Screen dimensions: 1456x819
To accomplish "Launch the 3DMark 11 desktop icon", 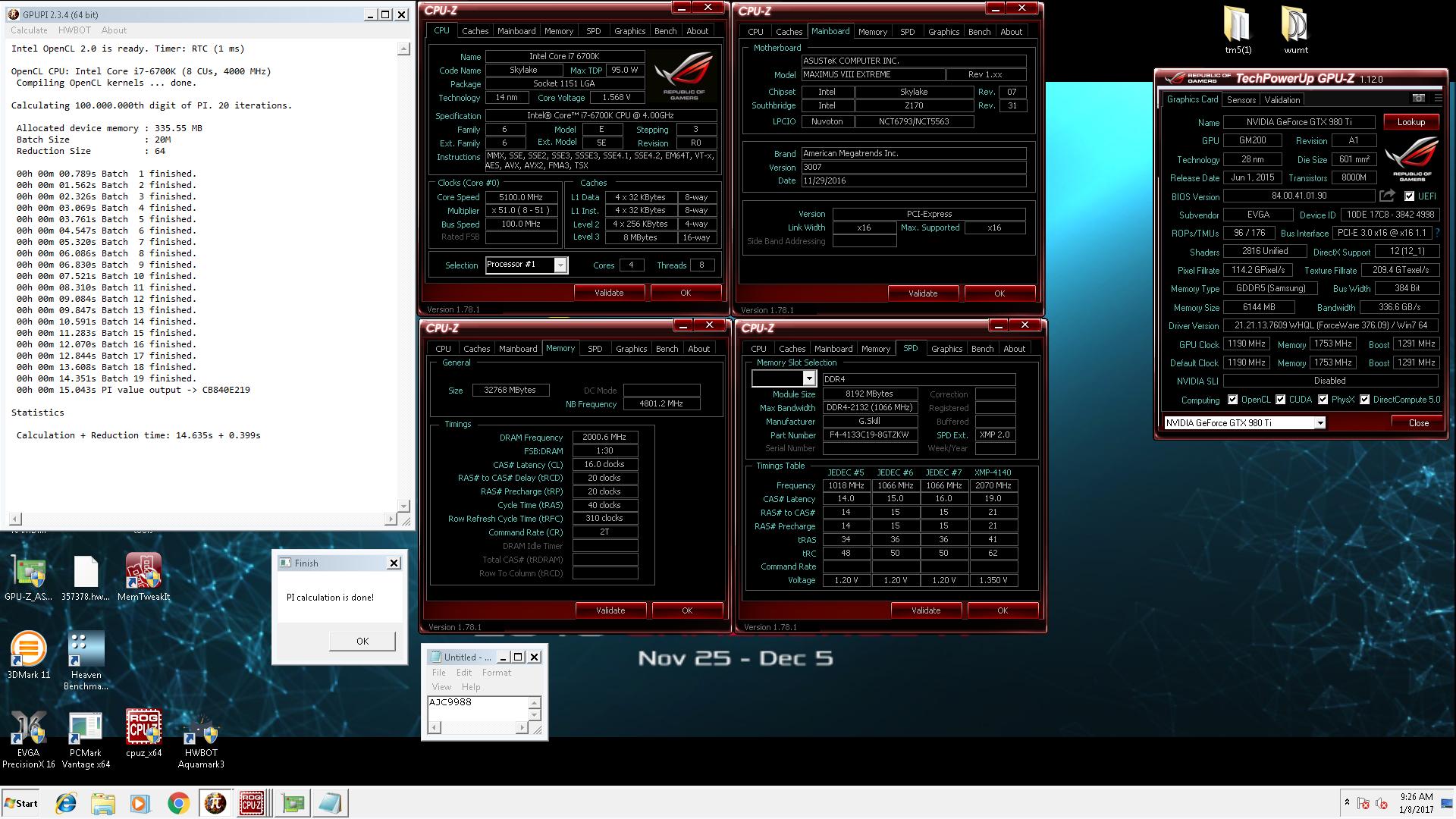I will (x=28, y=655).
